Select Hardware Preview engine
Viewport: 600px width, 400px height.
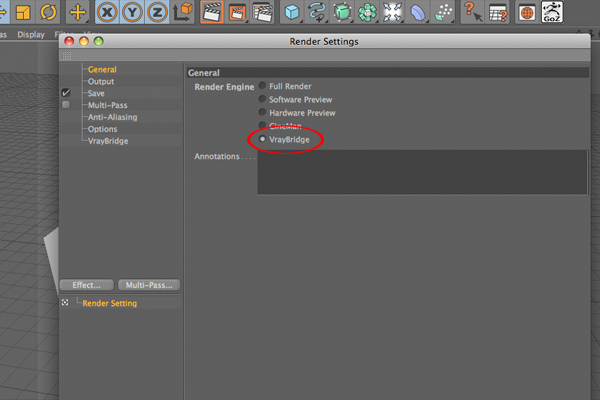262,112
